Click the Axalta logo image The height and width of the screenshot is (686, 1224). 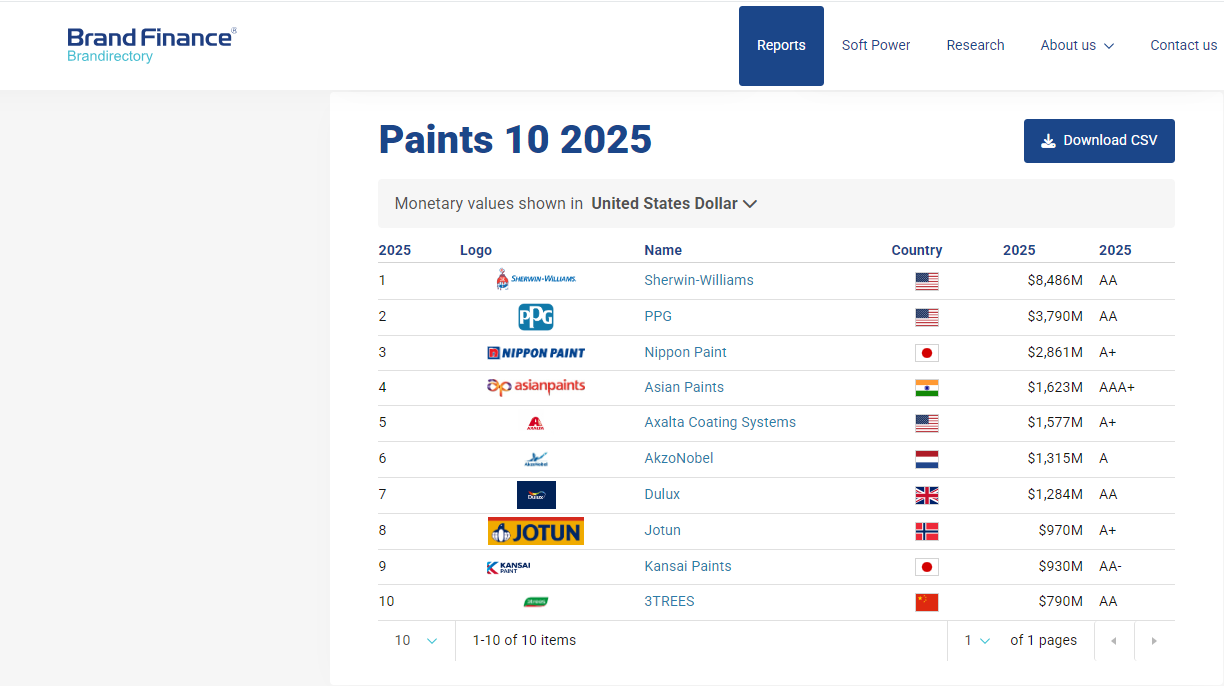click(536, 423)
